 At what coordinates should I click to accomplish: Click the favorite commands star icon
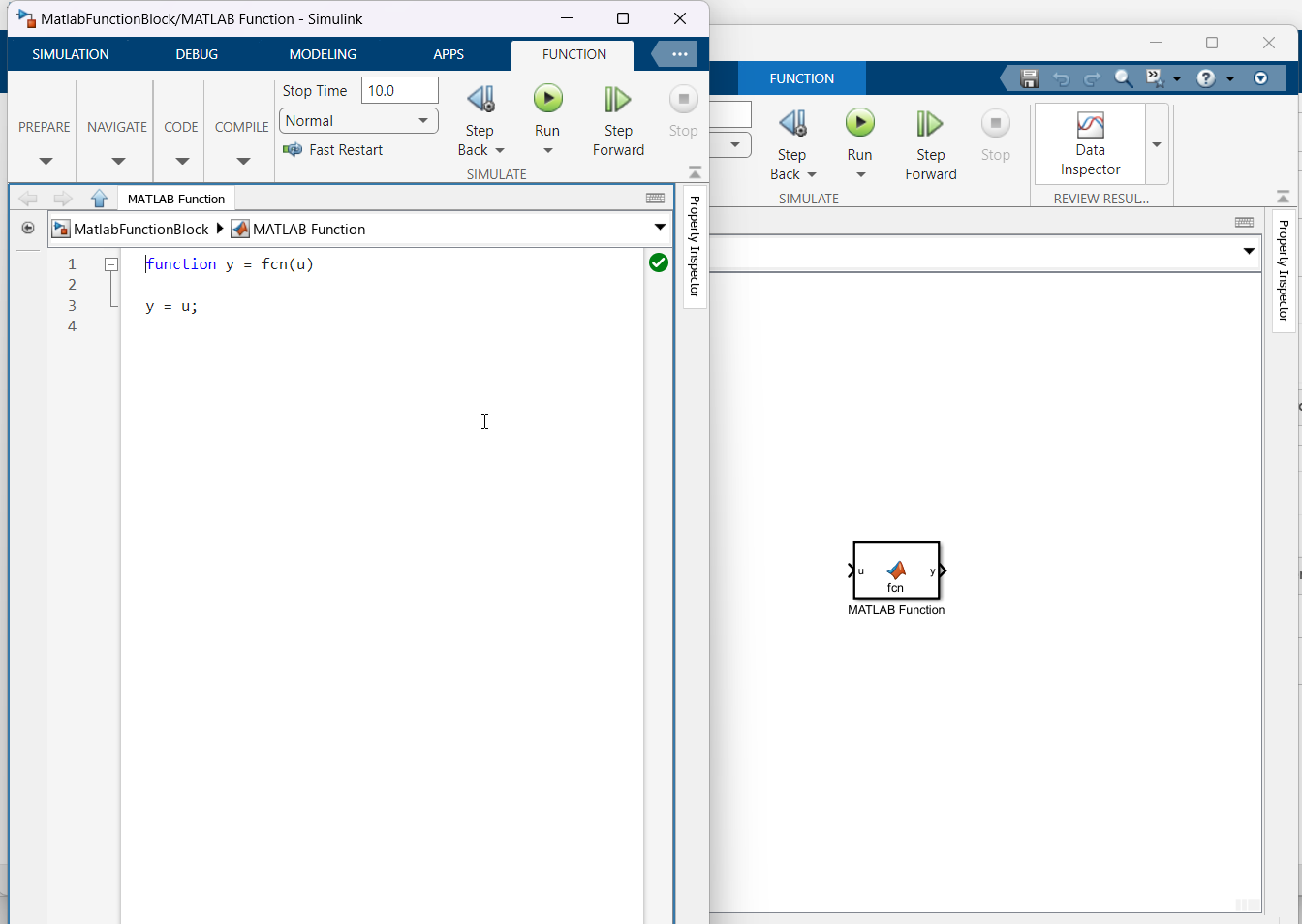[x=1153, y=78]
